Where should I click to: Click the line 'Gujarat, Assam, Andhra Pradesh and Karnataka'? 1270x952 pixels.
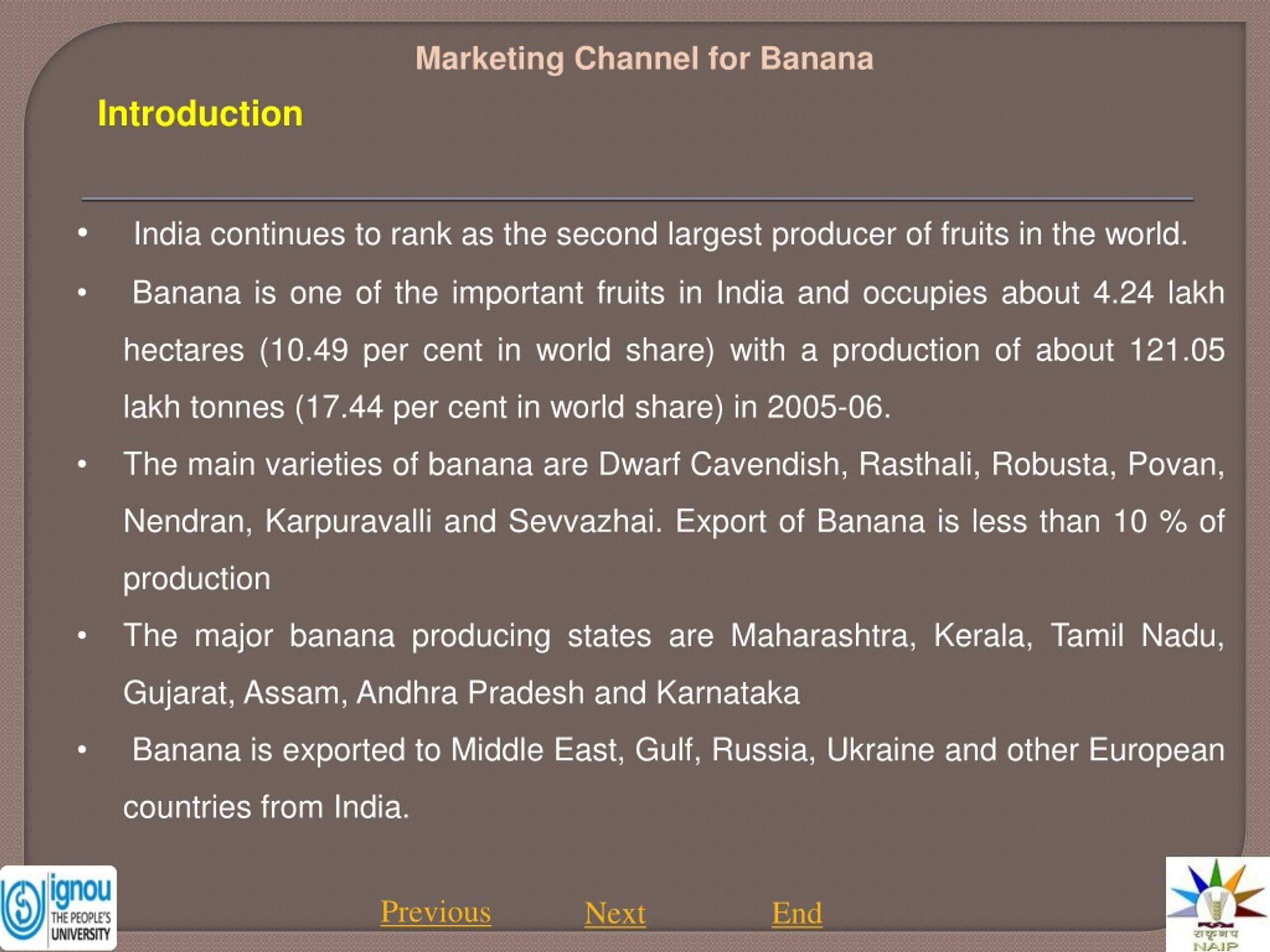click(x=461, y=693)
